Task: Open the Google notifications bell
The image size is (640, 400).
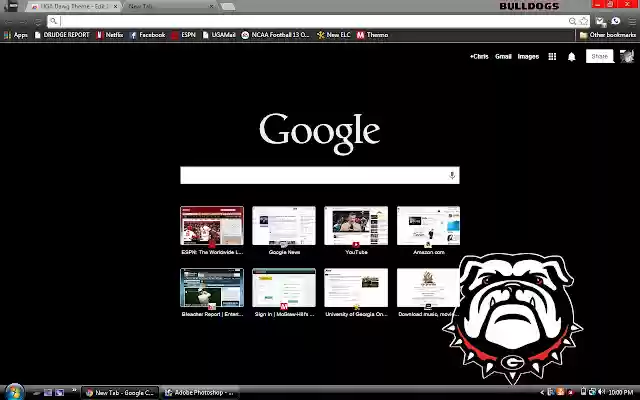Action: click(x=571, y=57)
